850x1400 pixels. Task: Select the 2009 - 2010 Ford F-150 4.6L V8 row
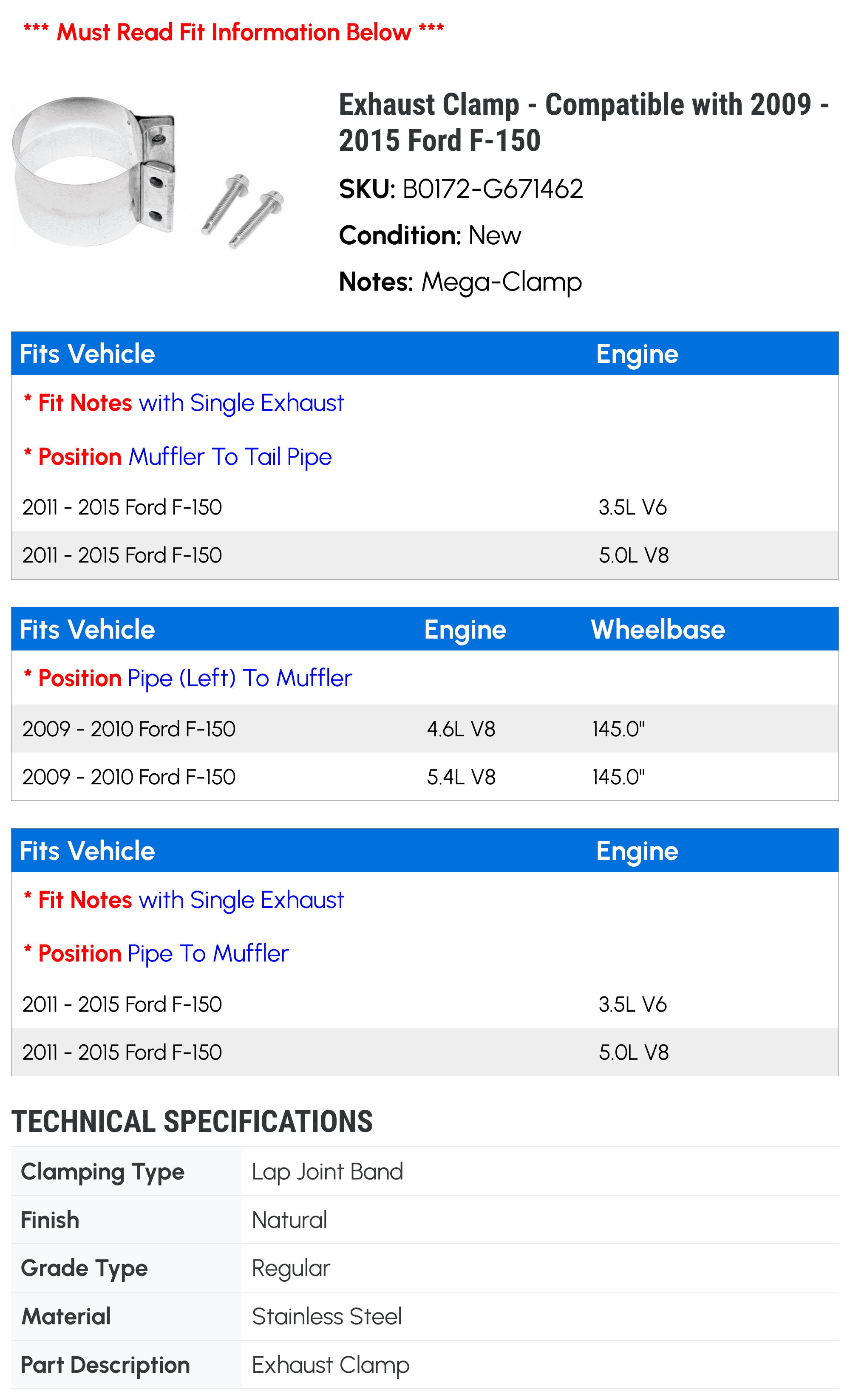click(x=425, y=729)
